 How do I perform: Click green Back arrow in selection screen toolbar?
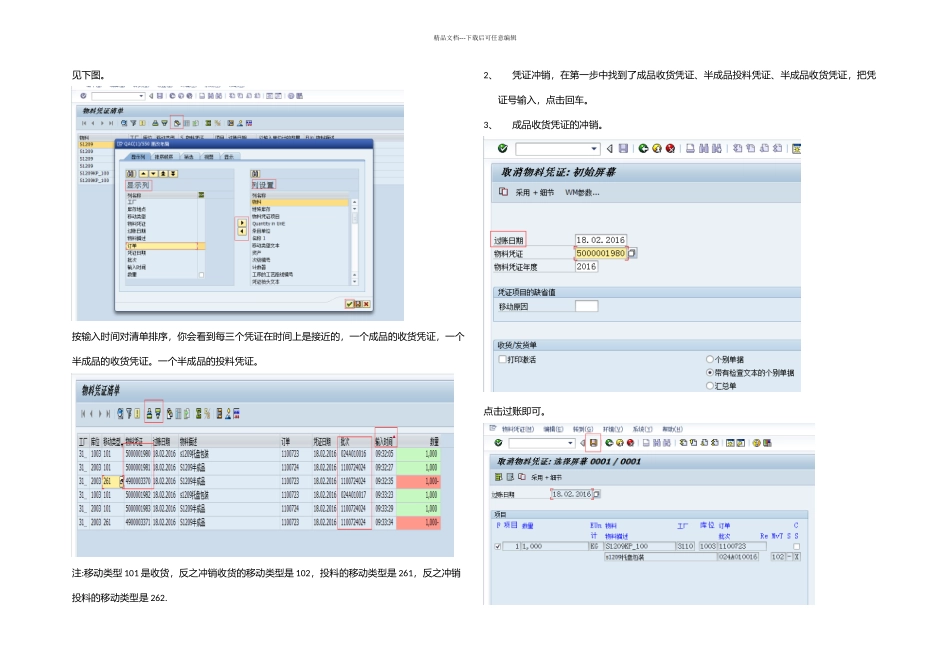[609, 443]
